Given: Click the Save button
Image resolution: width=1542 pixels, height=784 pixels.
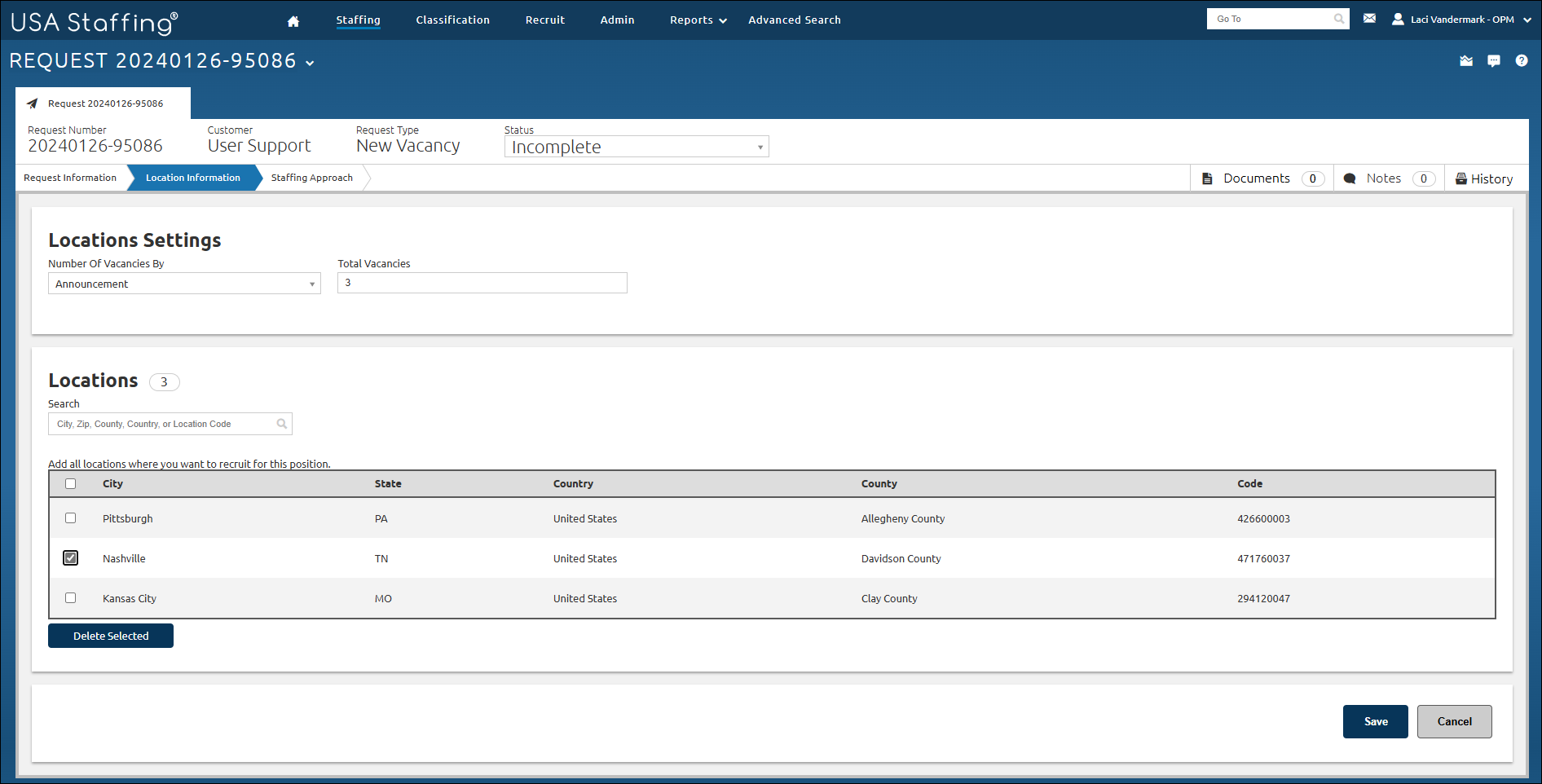Looking at the screenshot, I should 1375,721.
